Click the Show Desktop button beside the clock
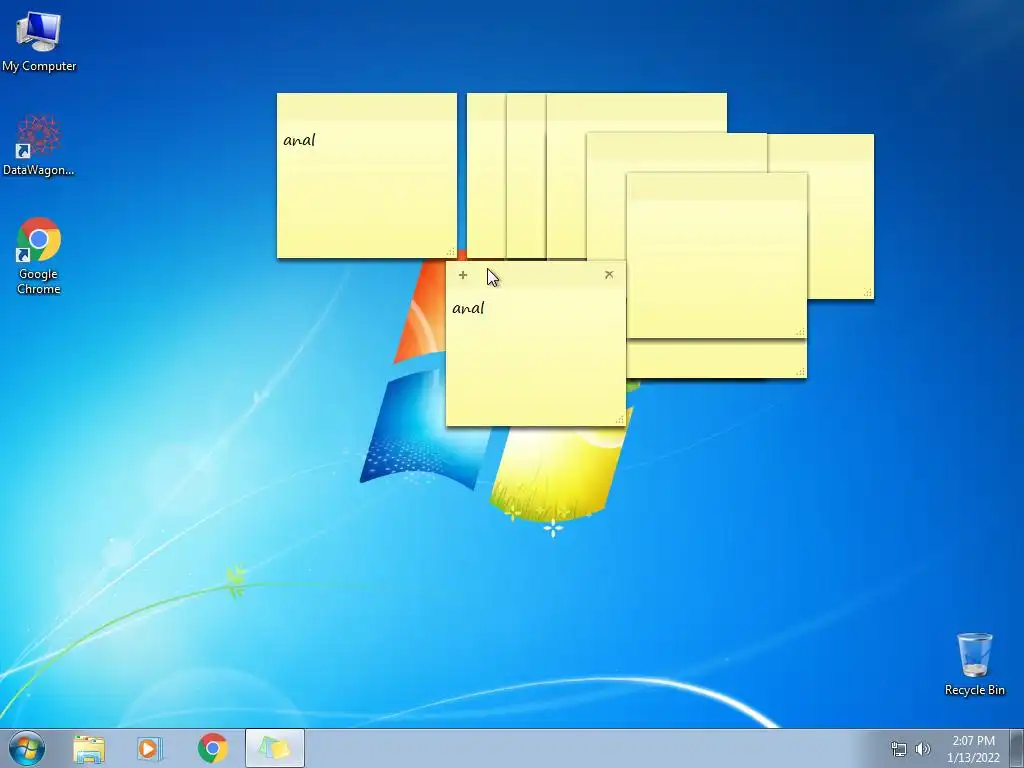The image size is (1024, 768). pos(1017,748)
